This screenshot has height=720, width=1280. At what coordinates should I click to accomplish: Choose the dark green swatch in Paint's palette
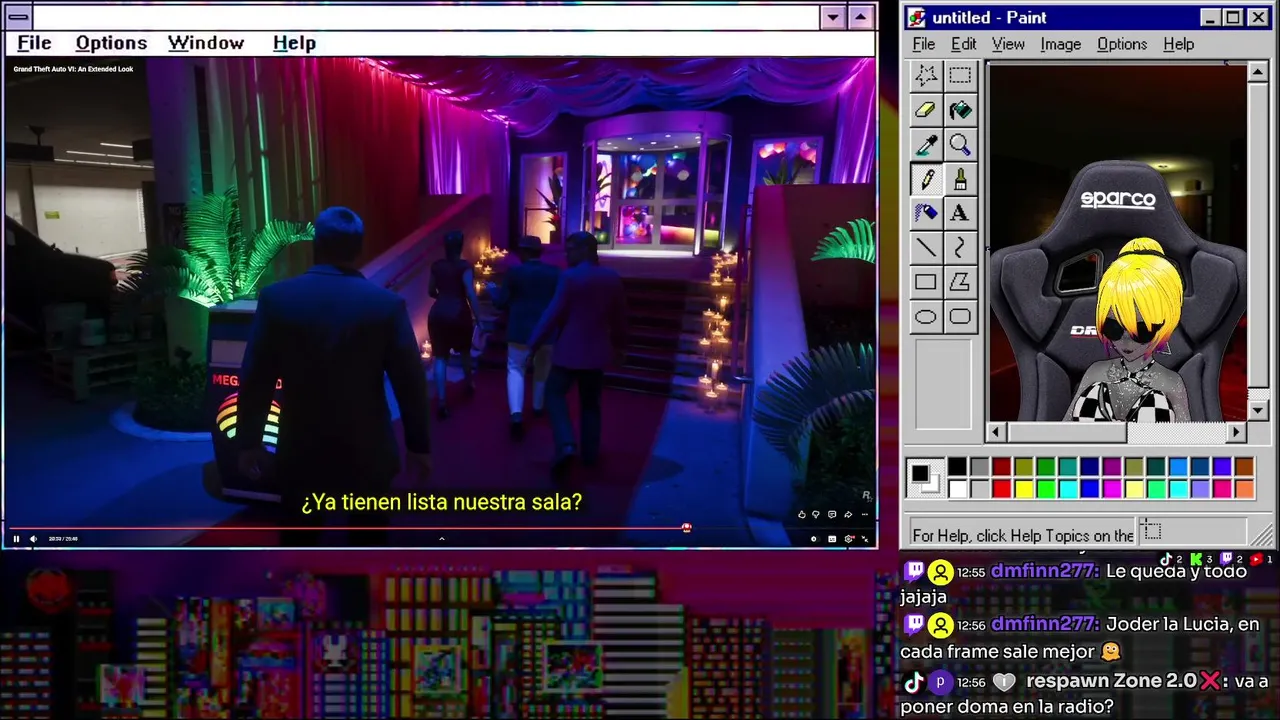(1045, 467)
